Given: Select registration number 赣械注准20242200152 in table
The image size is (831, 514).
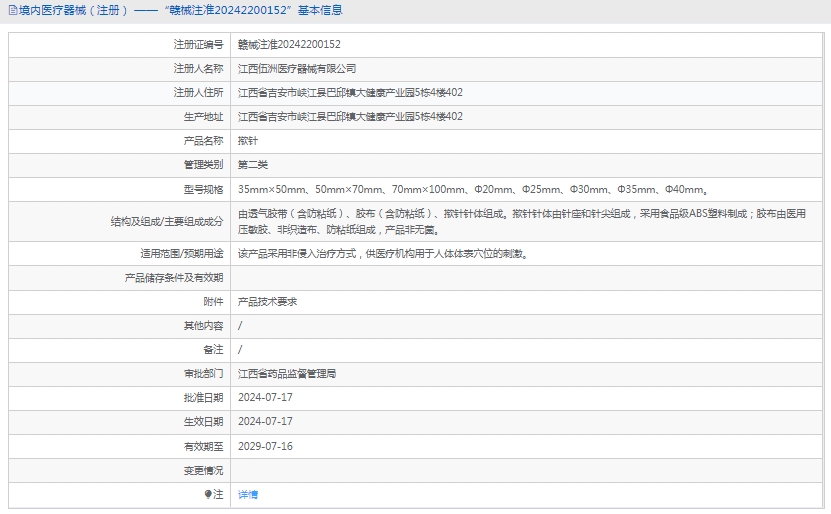Looking at the screenshot, I should (289, 45).
